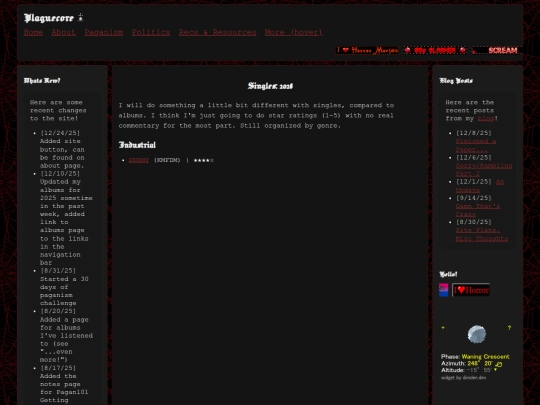Click the SCREAM banner badge
Image resolution: width=540 pixels, height=405 pixels.
tap(497, 50)
